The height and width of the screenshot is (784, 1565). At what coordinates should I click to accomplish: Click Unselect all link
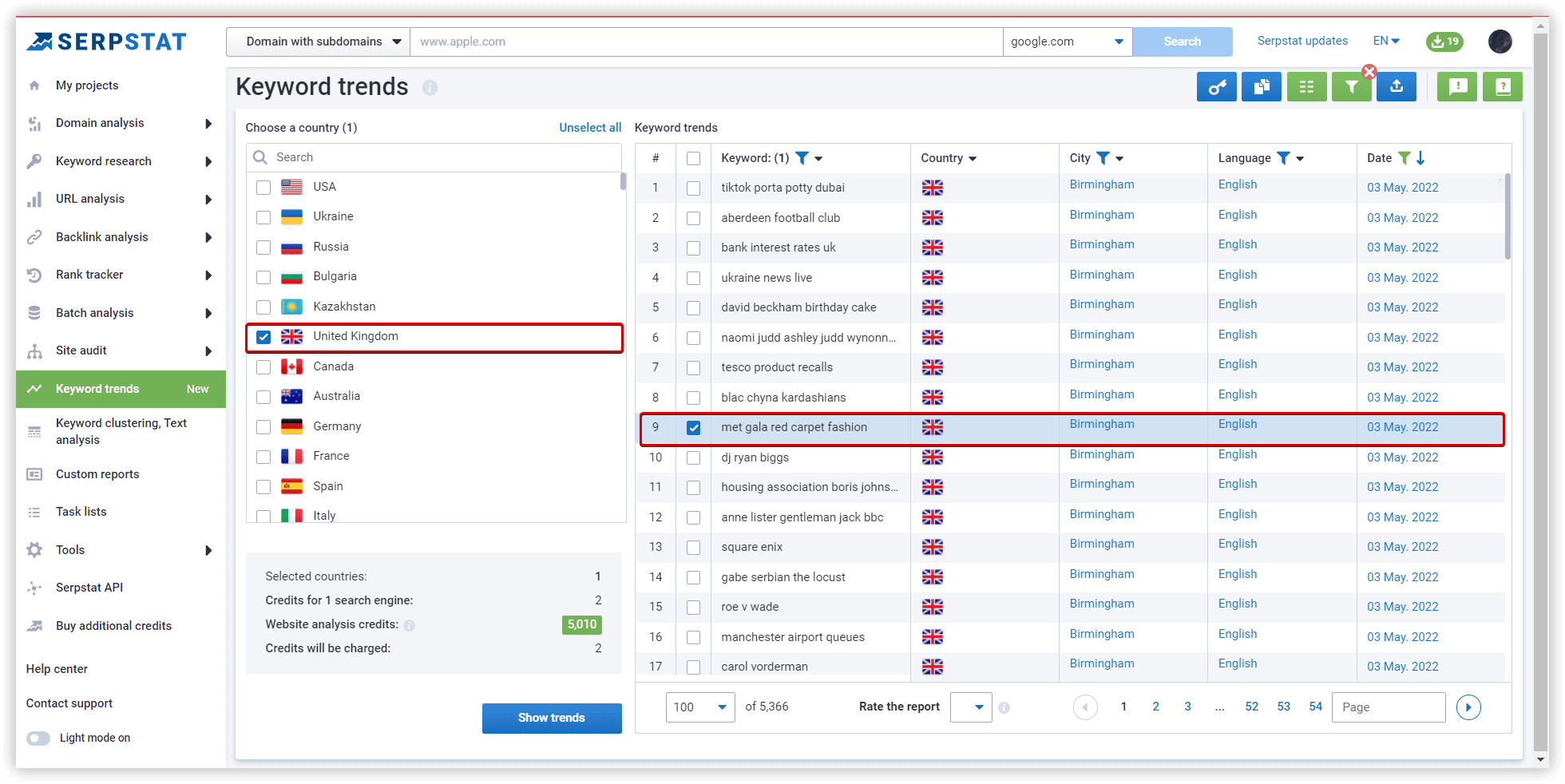[x=590, y=128]
